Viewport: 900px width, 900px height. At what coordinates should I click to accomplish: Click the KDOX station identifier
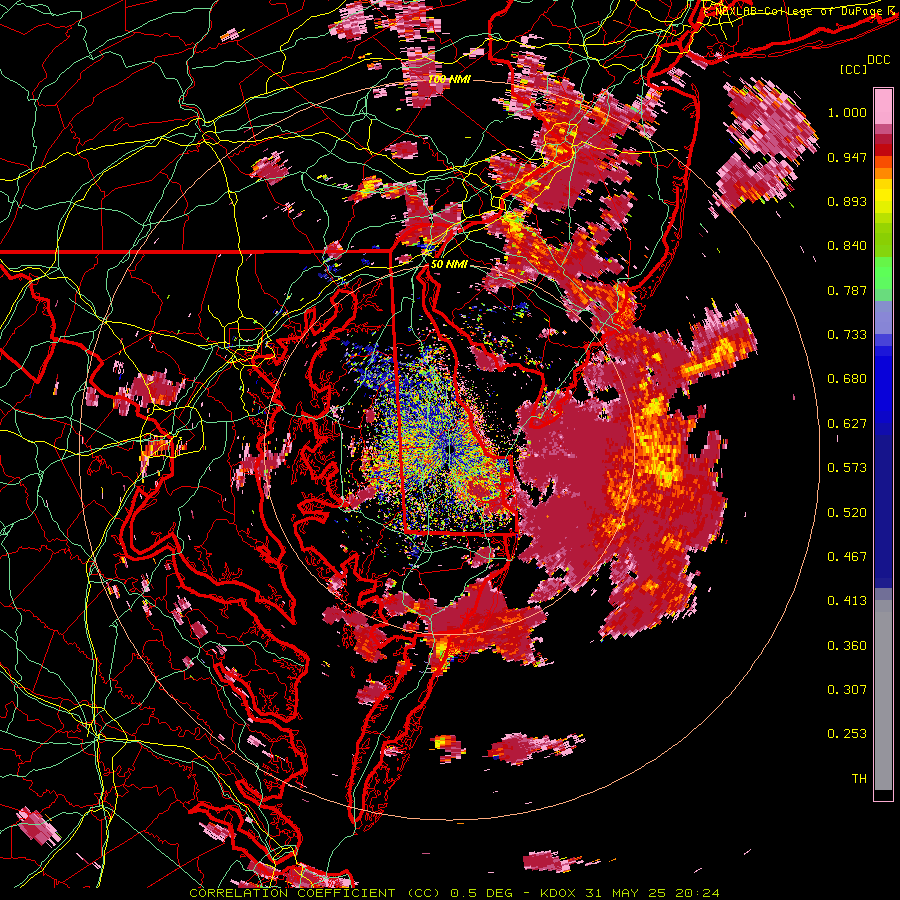[x=559, y=893]
